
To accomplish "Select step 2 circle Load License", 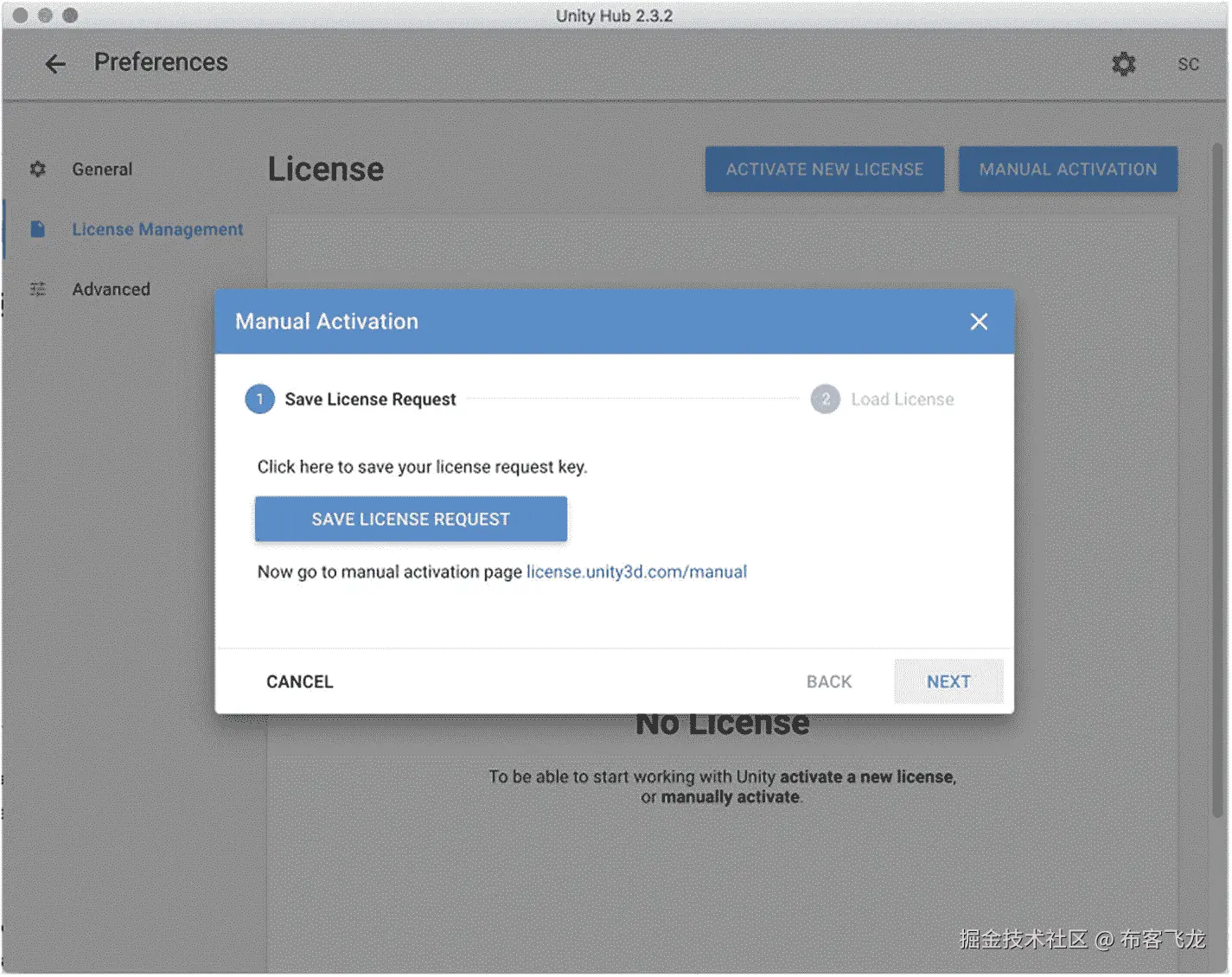I will click(826, 399).
